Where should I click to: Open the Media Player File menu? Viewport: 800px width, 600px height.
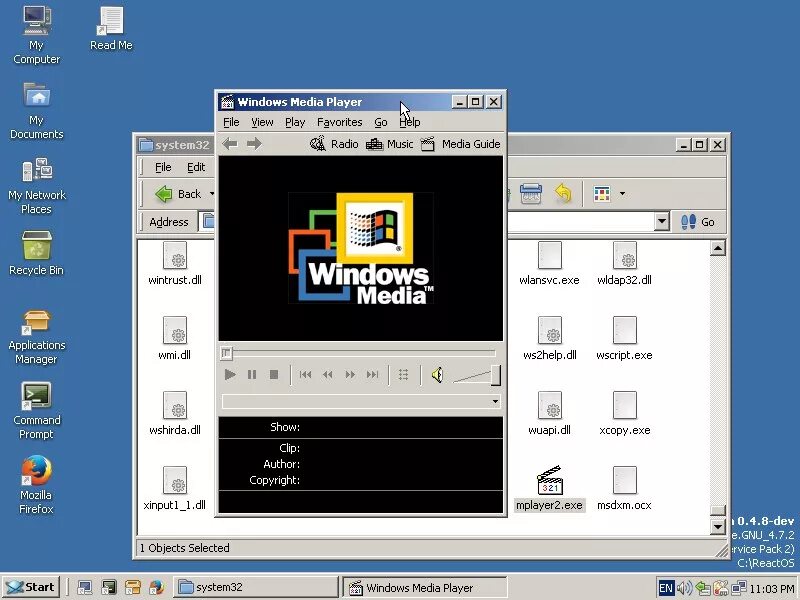[x=231, y=122]
